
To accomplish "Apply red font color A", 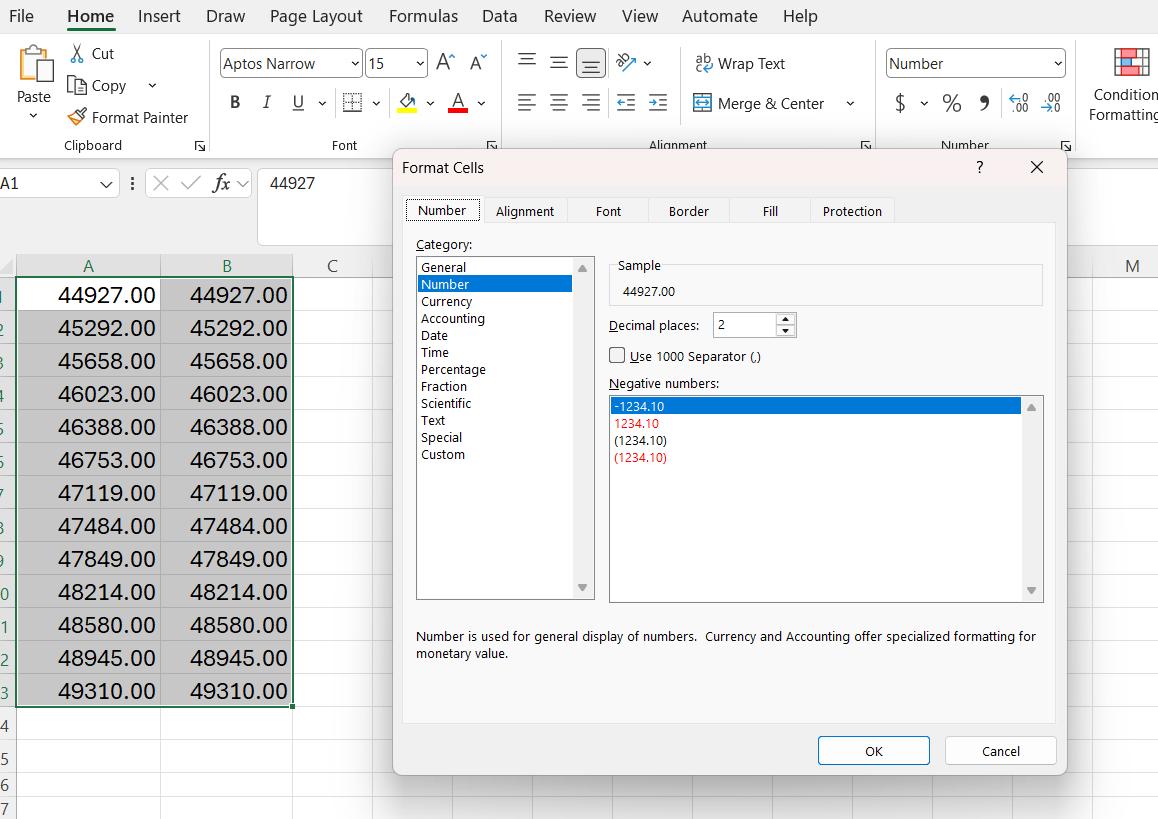I will coord(458,103).
